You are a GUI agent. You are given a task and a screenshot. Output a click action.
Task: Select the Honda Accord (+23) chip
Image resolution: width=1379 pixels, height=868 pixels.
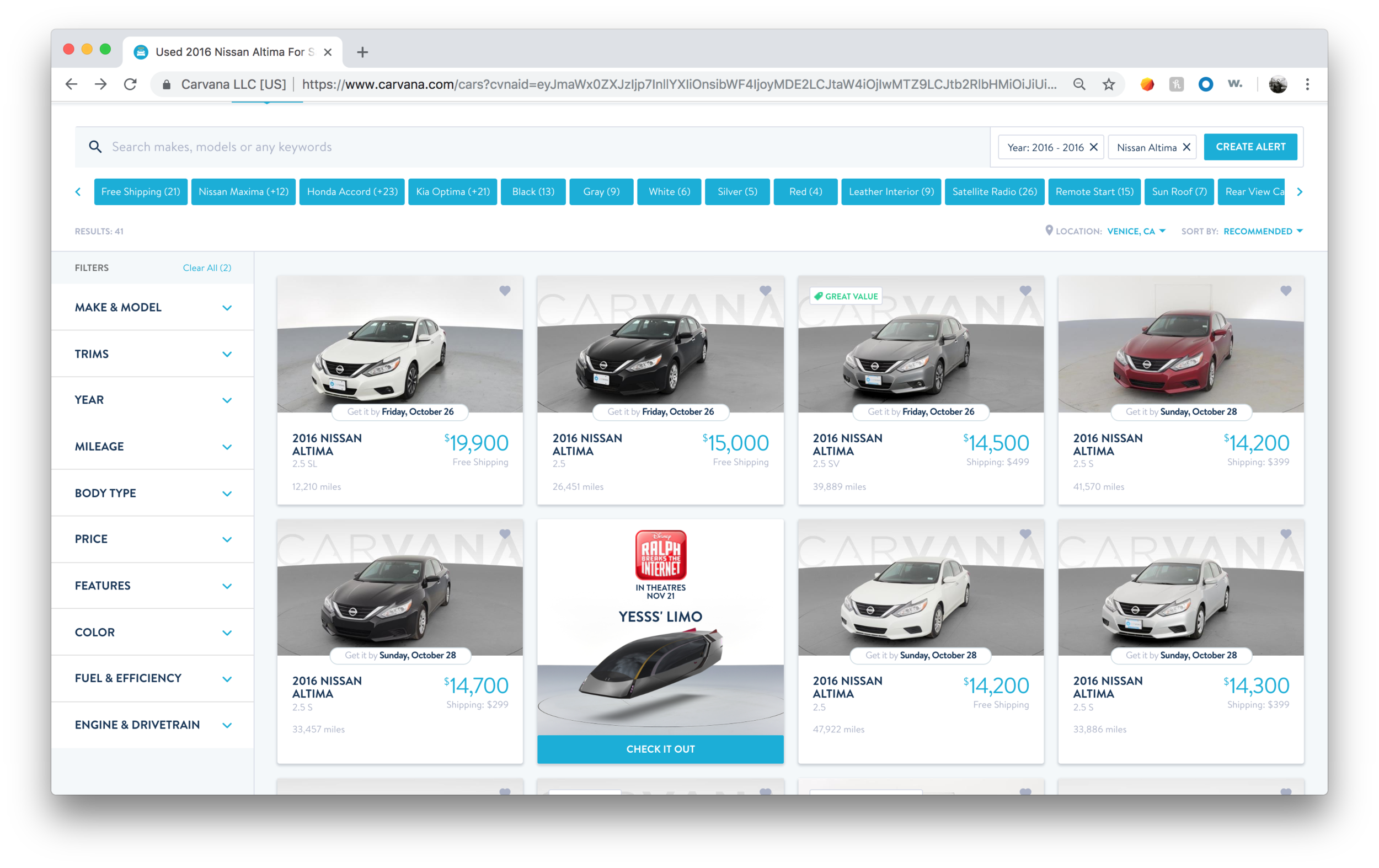click(x=352, y=192)
